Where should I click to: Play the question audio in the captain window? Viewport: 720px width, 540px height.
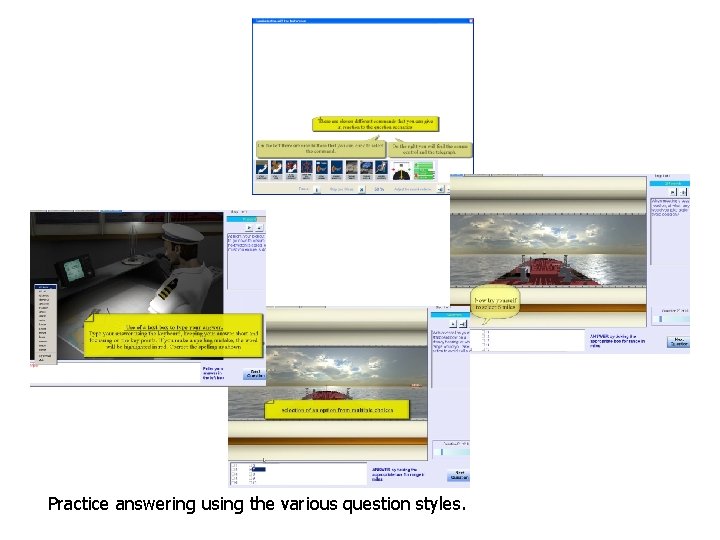(x=249, y=228)
